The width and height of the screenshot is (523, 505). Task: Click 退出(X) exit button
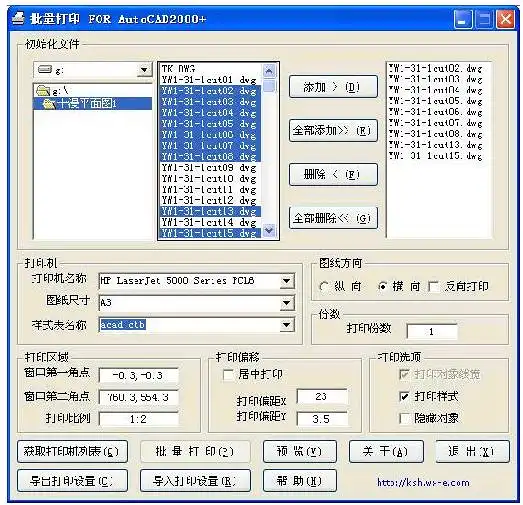(472, 452)
